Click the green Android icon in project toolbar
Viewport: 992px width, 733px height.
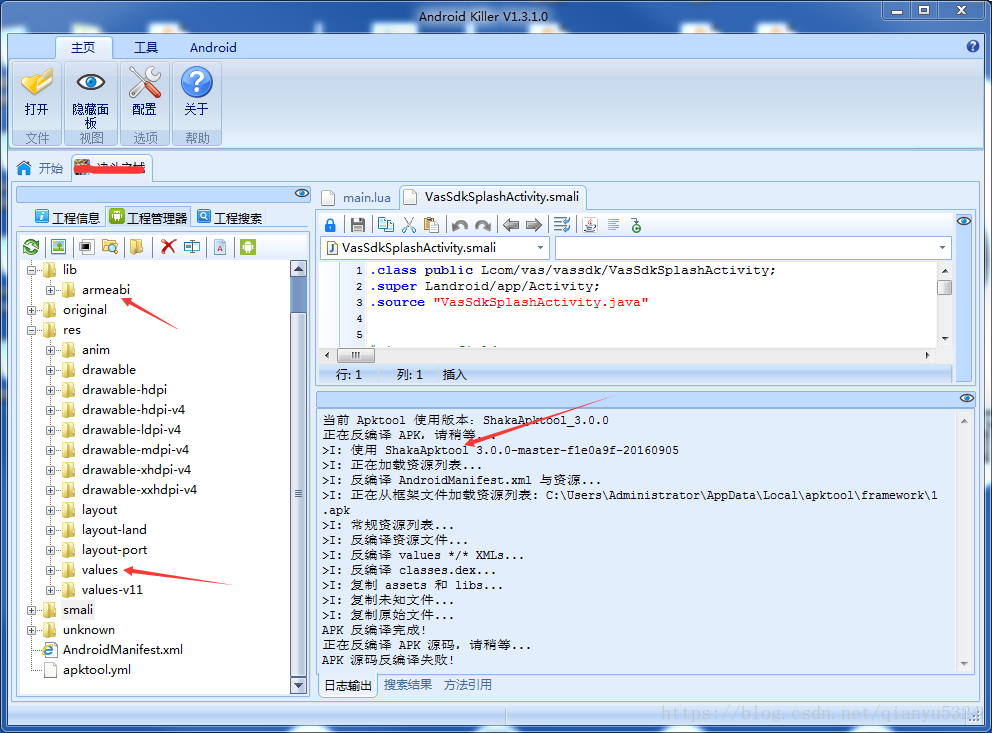[x=248, y=247]
